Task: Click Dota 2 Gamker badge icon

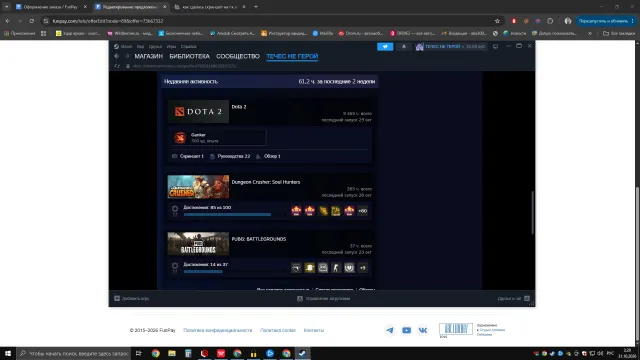Action: 180,138
